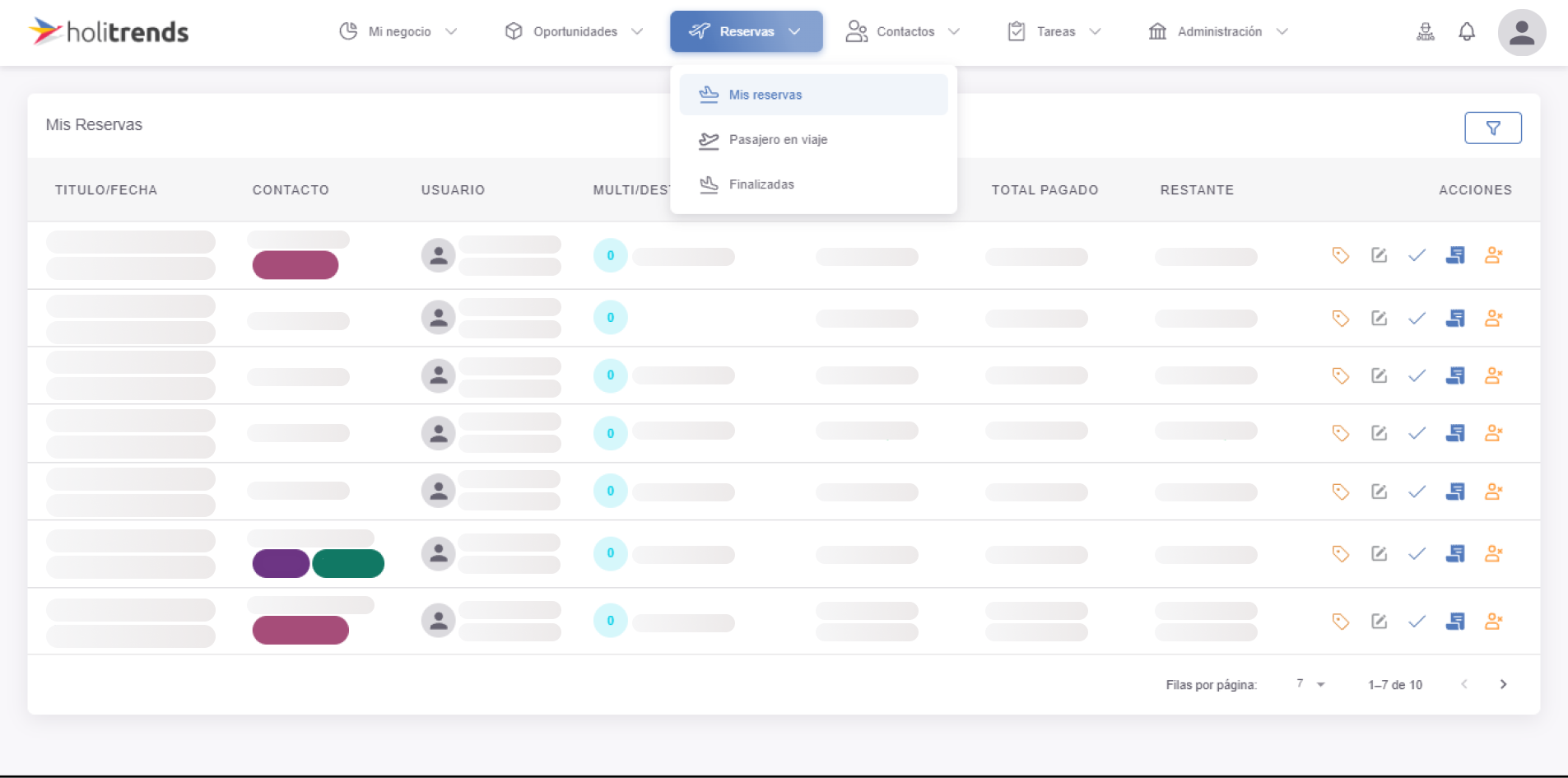Image resolution: width=1568 pixels, height=778 pixels.
Task: Click the checkmark icon in last reservation row
Action: (1417, 622)
